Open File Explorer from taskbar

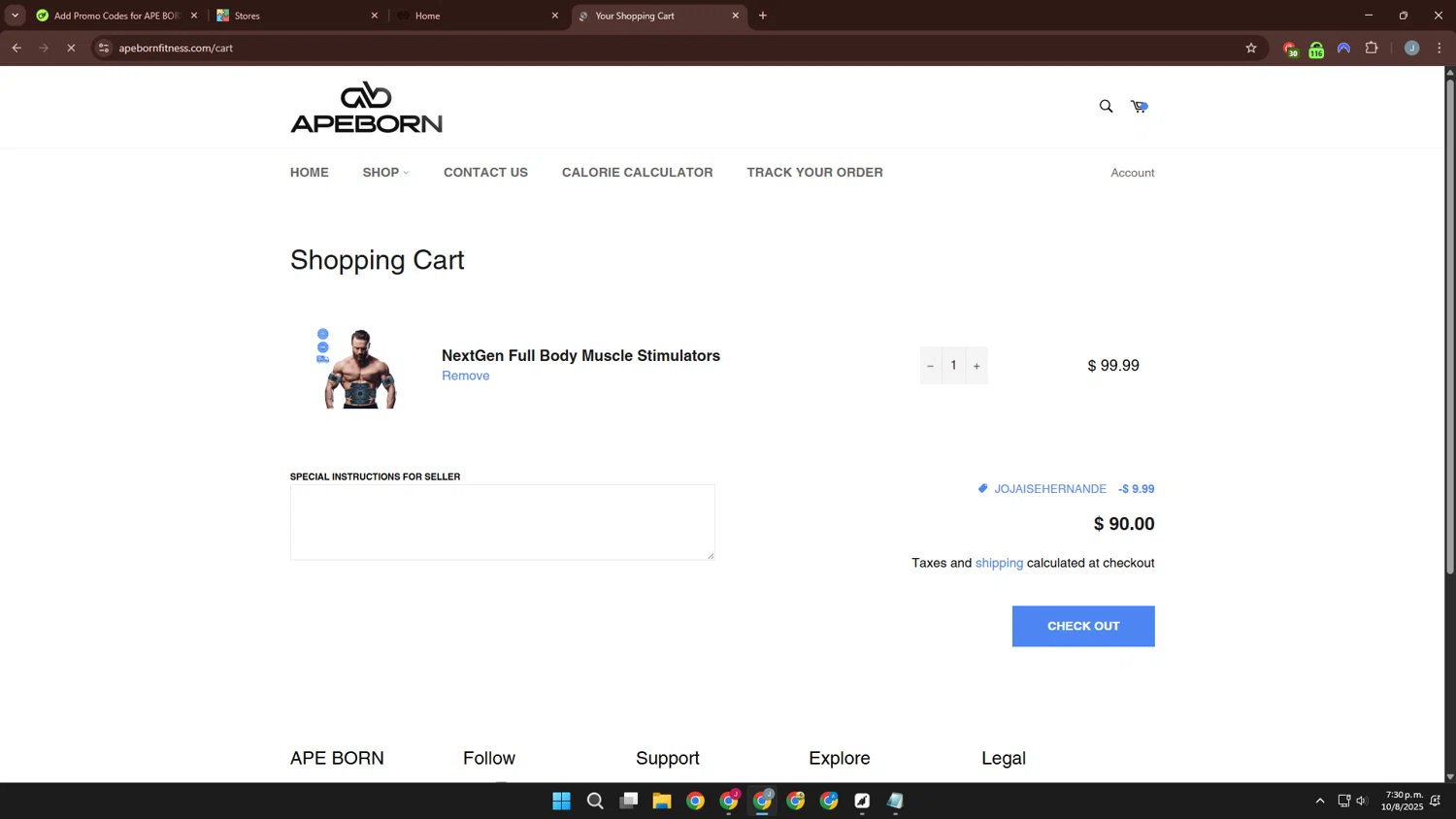pyautogui.click(x=662, y=801)
